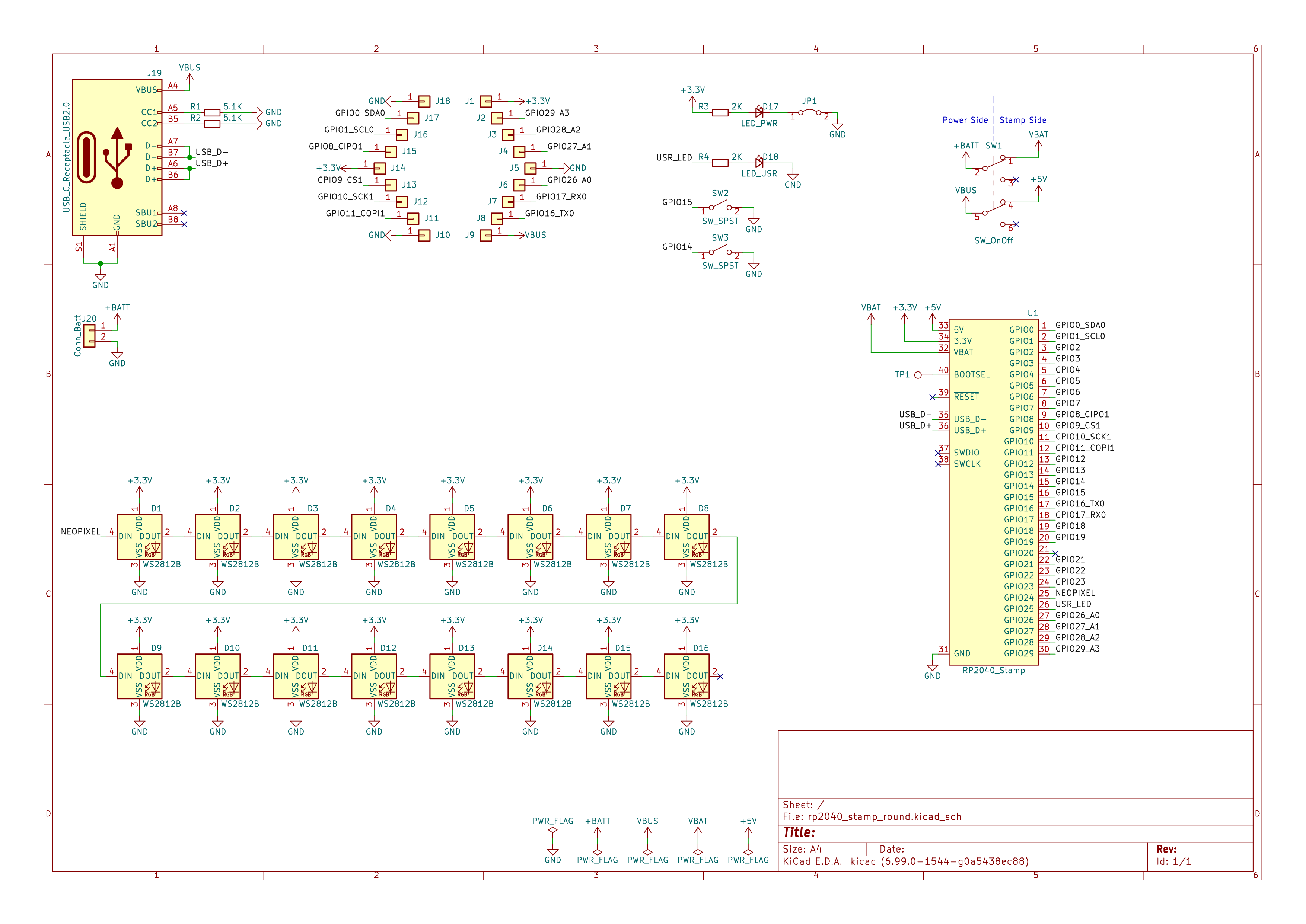Select the R3 2K resistor symbol
Image resolution: width=1306 pixels, height=924 pixels.
(x=720, y=113)
